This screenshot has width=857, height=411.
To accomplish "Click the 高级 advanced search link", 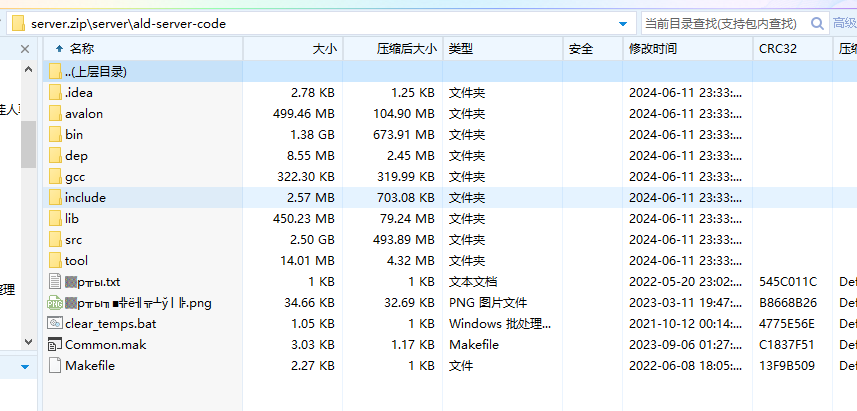I will [x=844, y=22].
